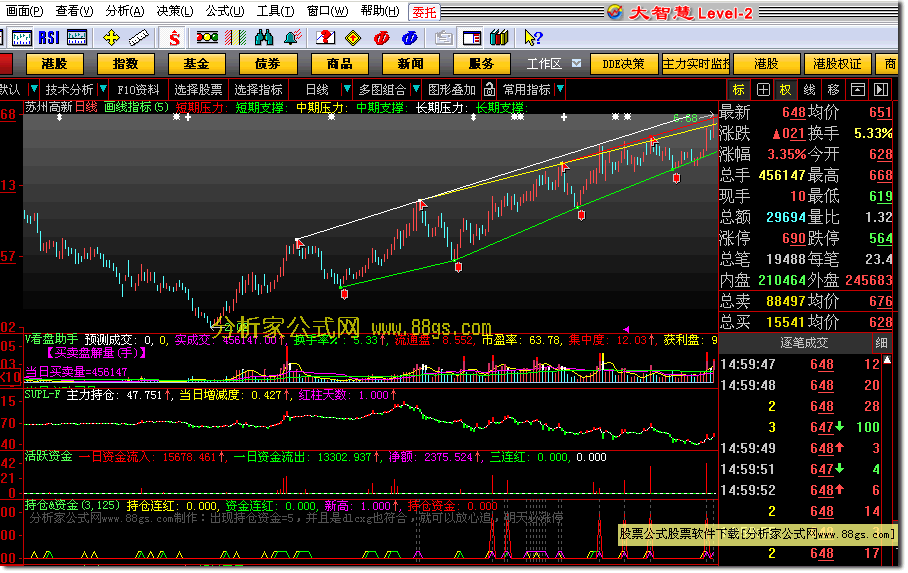Open the 分析(A) menu
This screenshot has width=908, height=573.
pyautogui.click(x=125, y=11)
